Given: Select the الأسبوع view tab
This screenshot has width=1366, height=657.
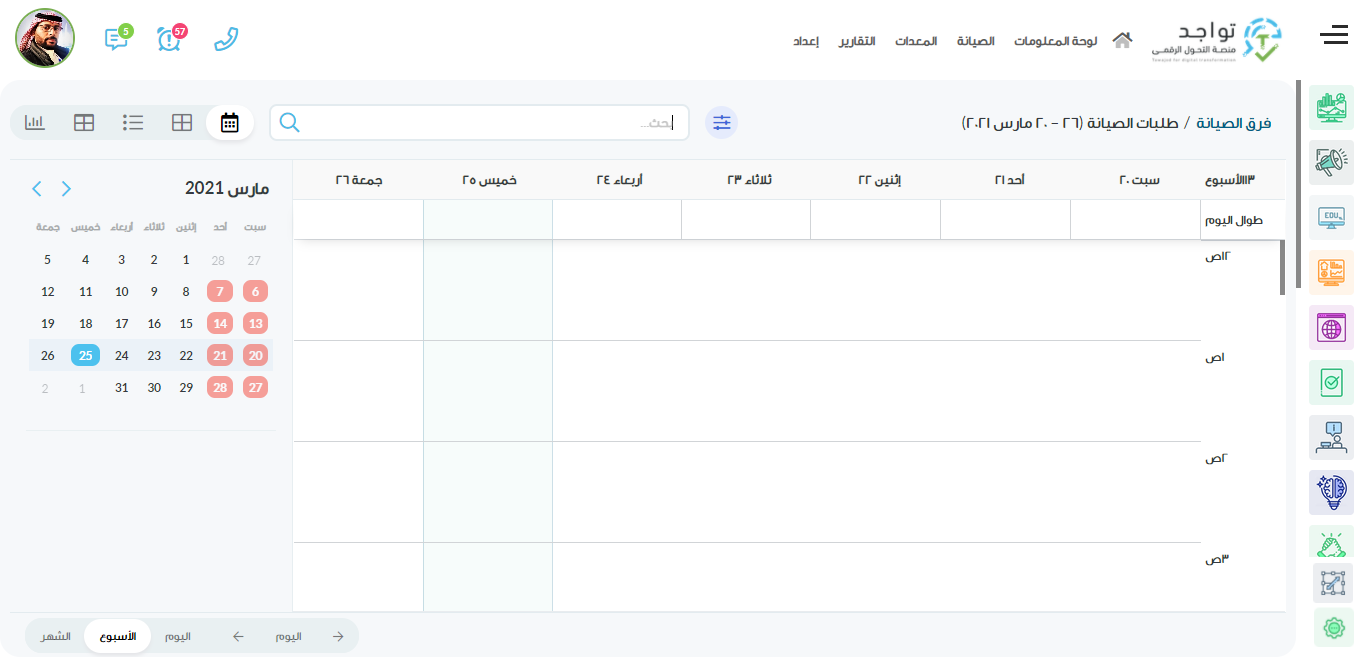Looking at the screenshot, I should tap(118, 636).
